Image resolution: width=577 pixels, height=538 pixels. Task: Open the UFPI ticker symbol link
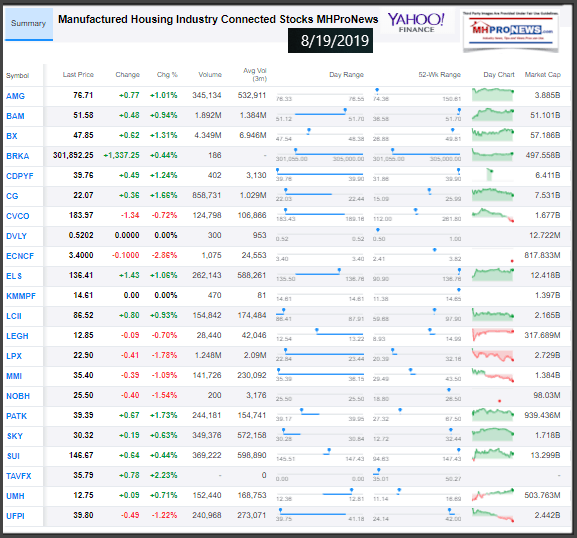coord(15,516)
